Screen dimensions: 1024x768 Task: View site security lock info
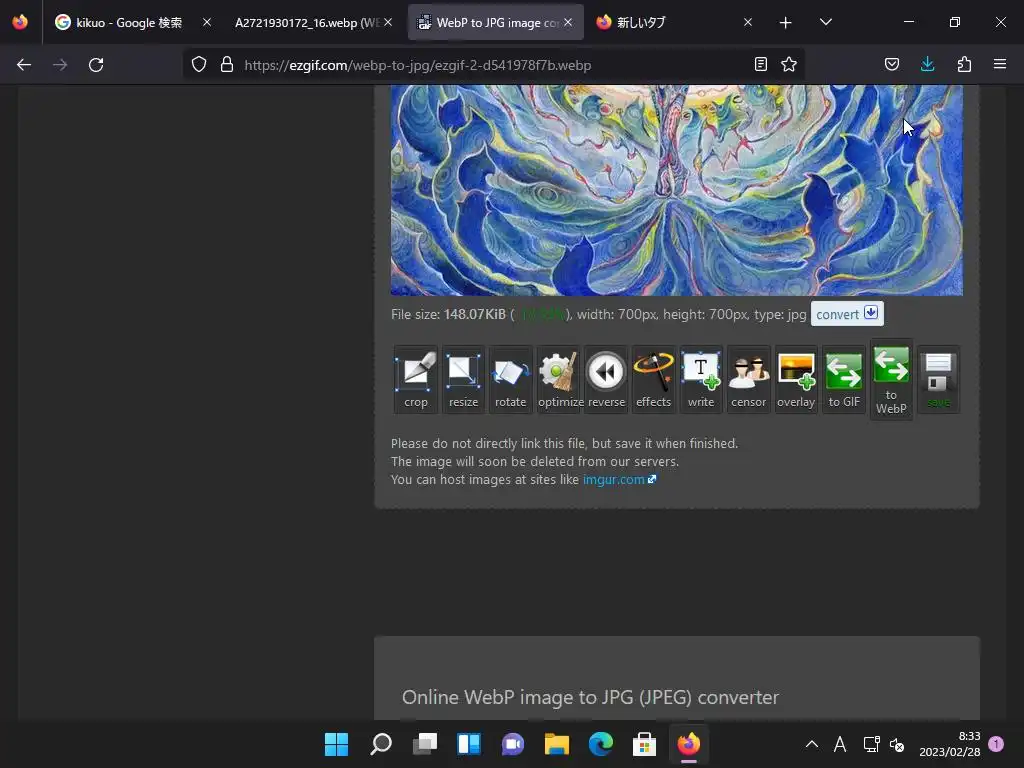pyautogui.click(x=227, y=65)
